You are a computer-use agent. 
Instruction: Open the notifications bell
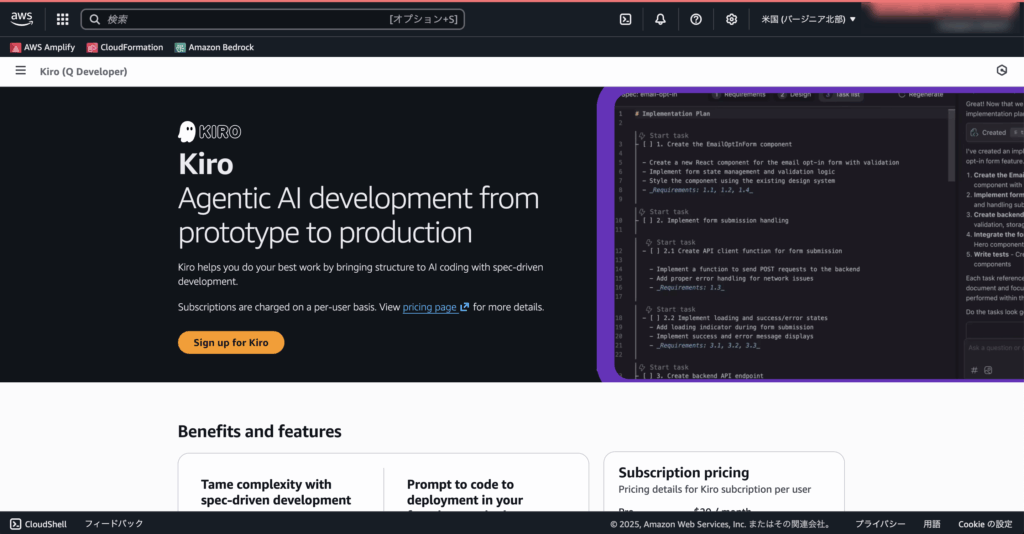(x=660, y=19)
